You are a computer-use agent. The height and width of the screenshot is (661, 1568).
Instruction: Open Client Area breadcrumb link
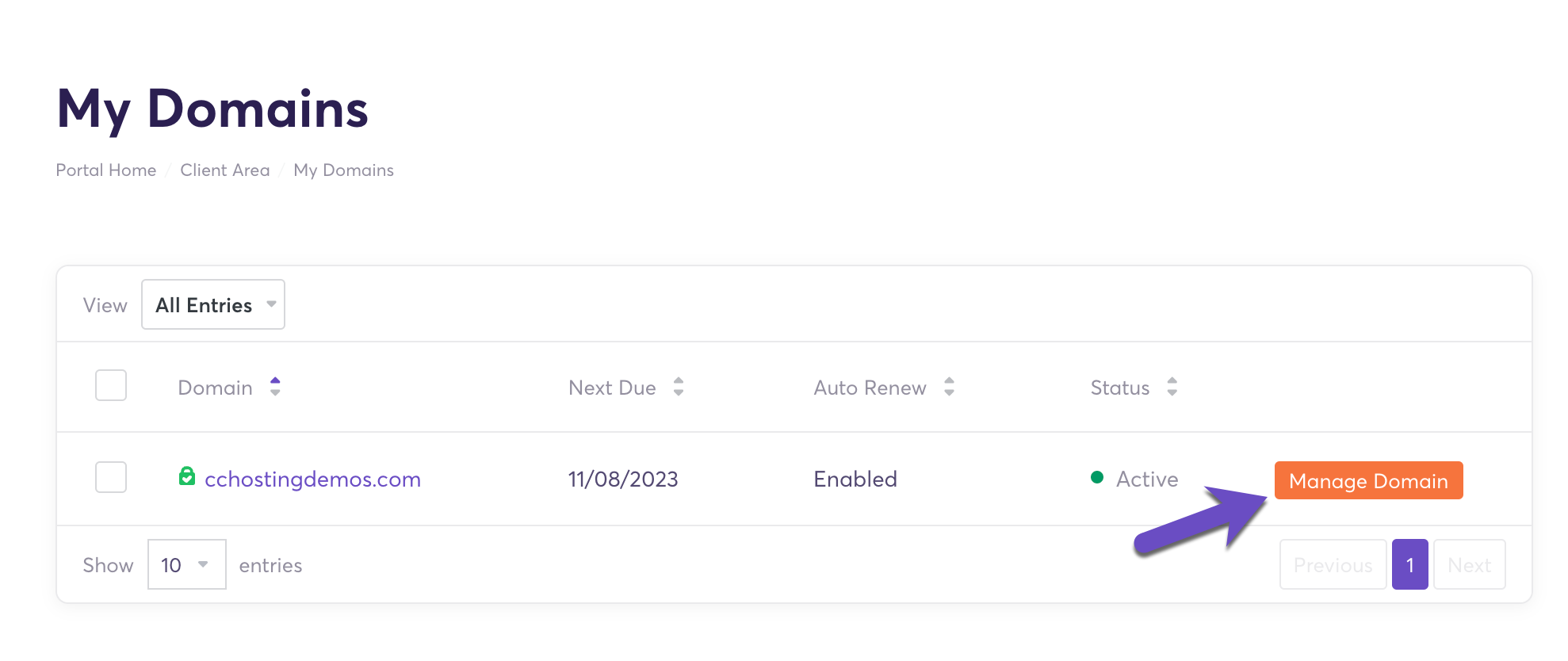pos(225,170)
